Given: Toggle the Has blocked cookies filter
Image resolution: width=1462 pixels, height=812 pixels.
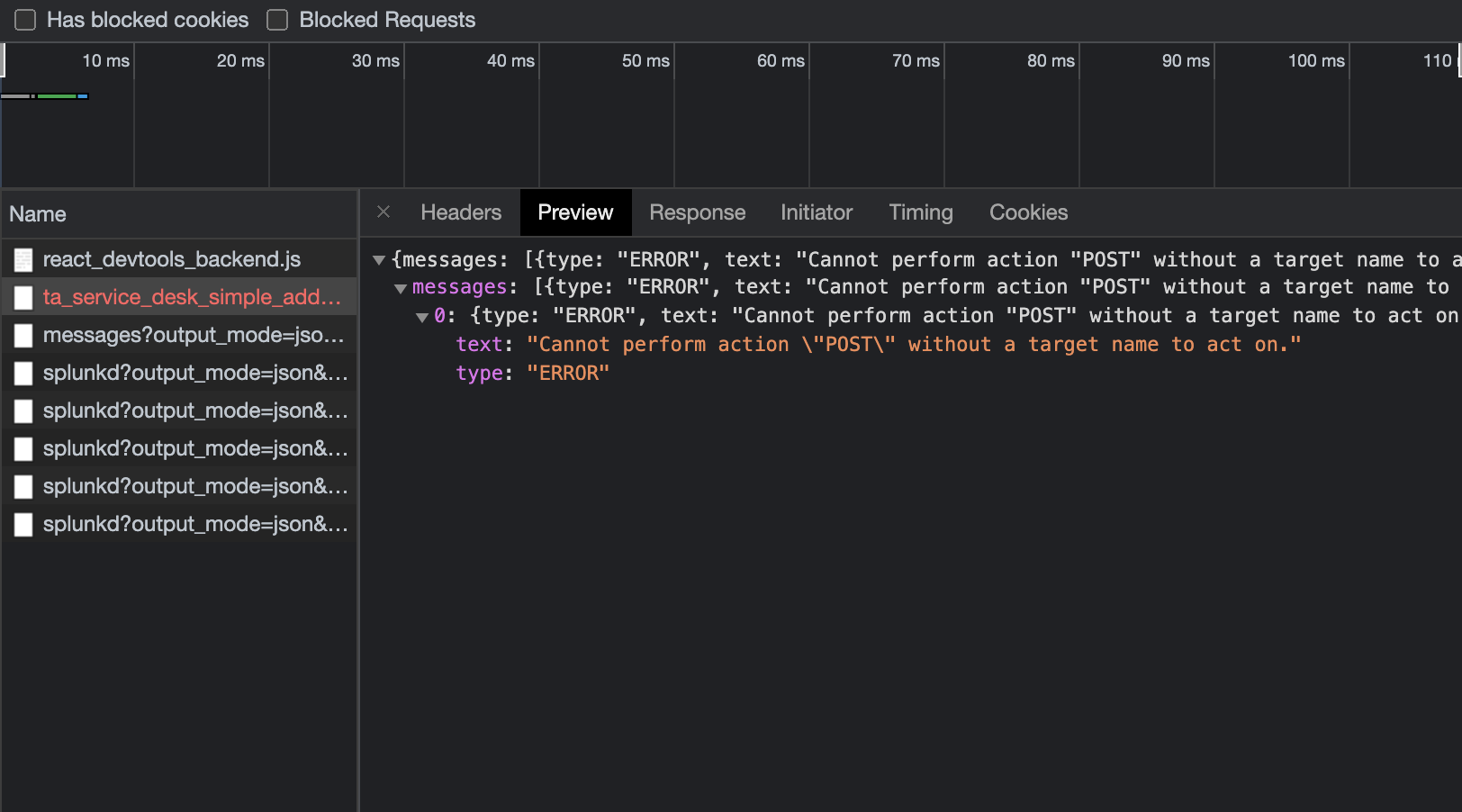Looking at the screenshot, I should (24, 20).
